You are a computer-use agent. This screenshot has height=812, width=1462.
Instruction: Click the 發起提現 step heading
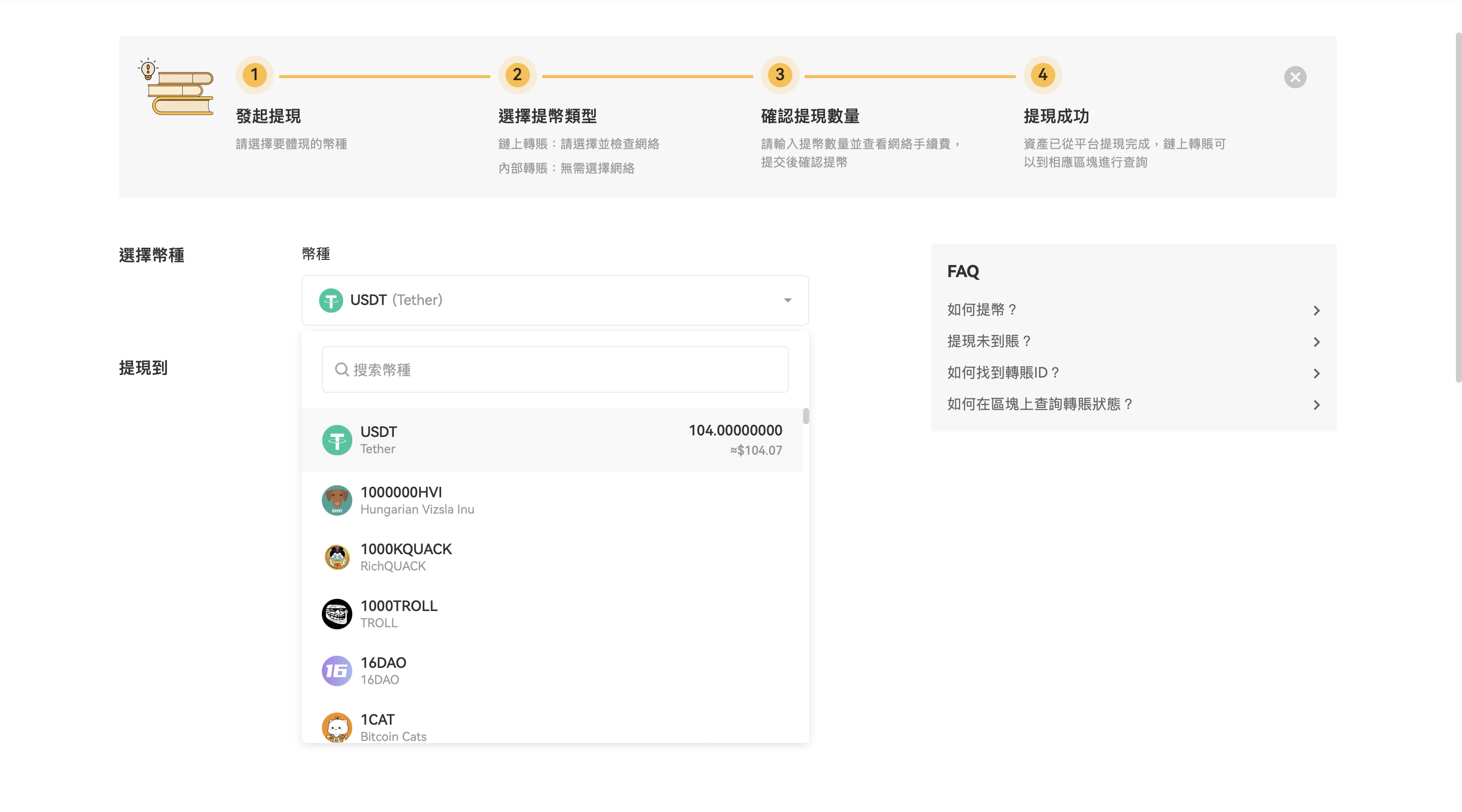(268, 116)
